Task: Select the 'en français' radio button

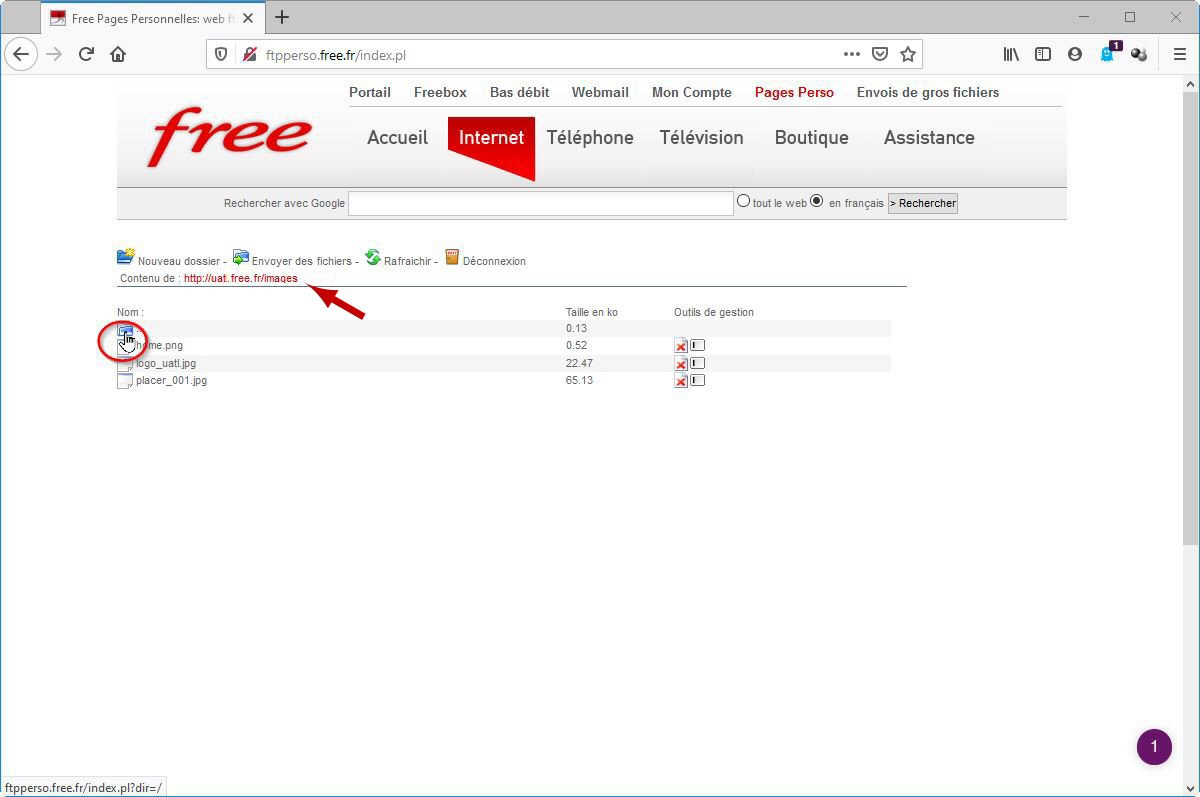Action: click(817, 201)
